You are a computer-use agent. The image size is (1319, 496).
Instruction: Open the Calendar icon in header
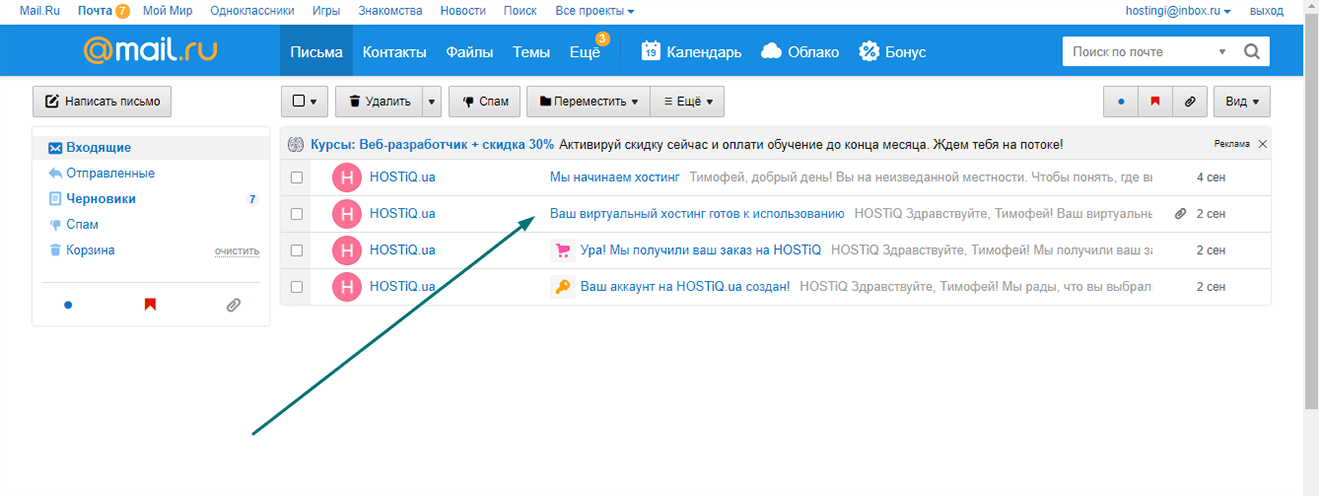pos(650,51)
